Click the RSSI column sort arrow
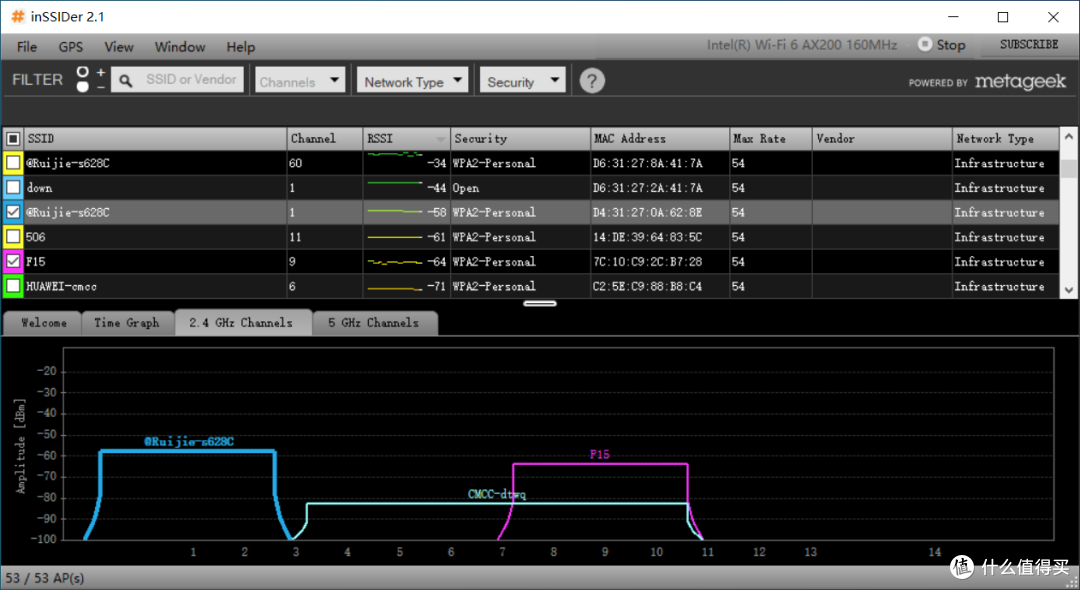 tap(441, 140)
